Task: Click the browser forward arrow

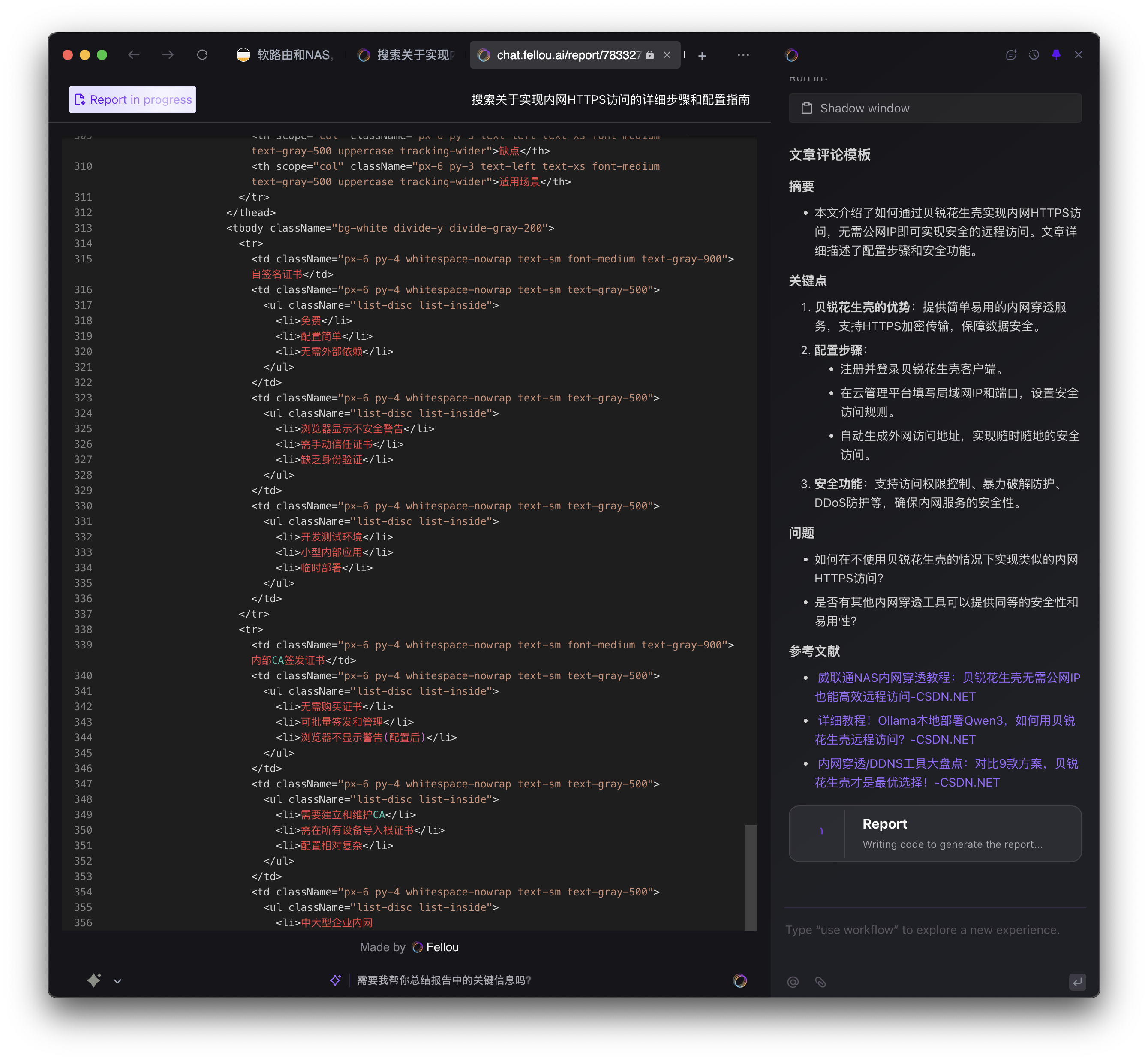Action: 168,54
